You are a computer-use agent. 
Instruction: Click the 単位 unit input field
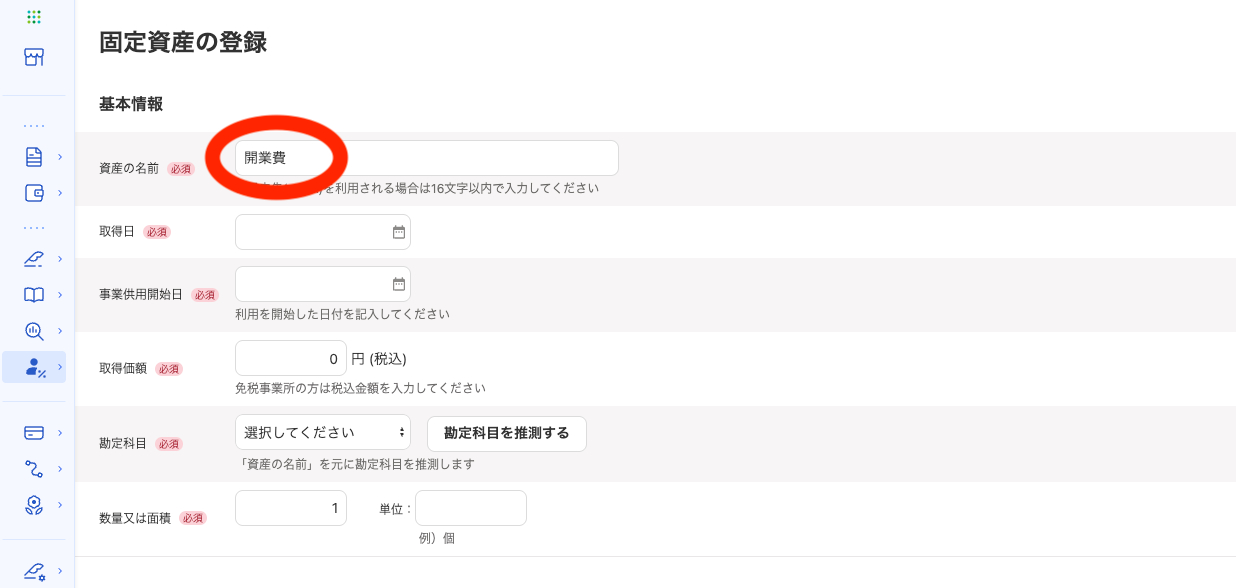(x=470, y=508)
